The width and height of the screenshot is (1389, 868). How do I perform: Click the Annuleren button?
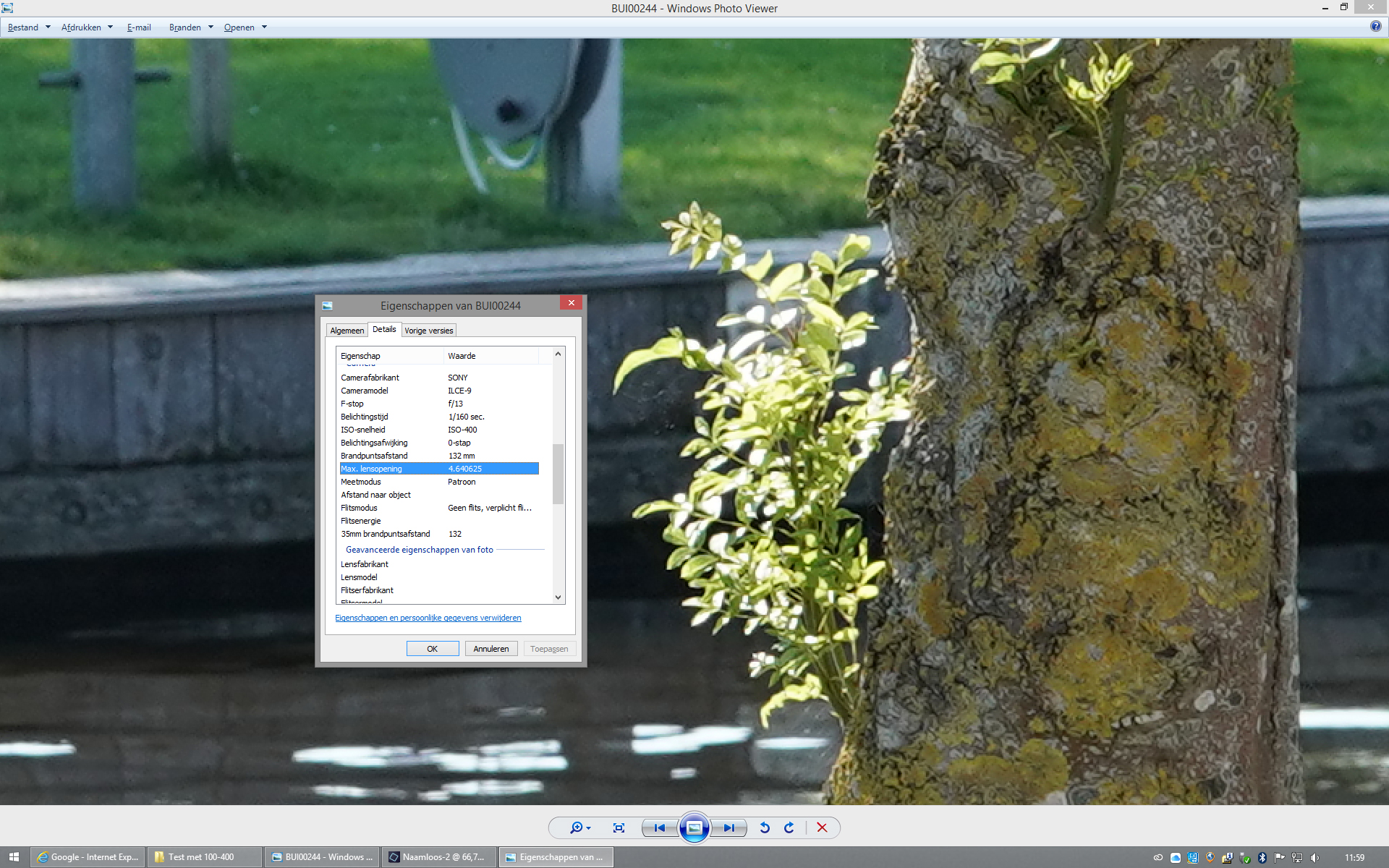(x=490, y=649)
